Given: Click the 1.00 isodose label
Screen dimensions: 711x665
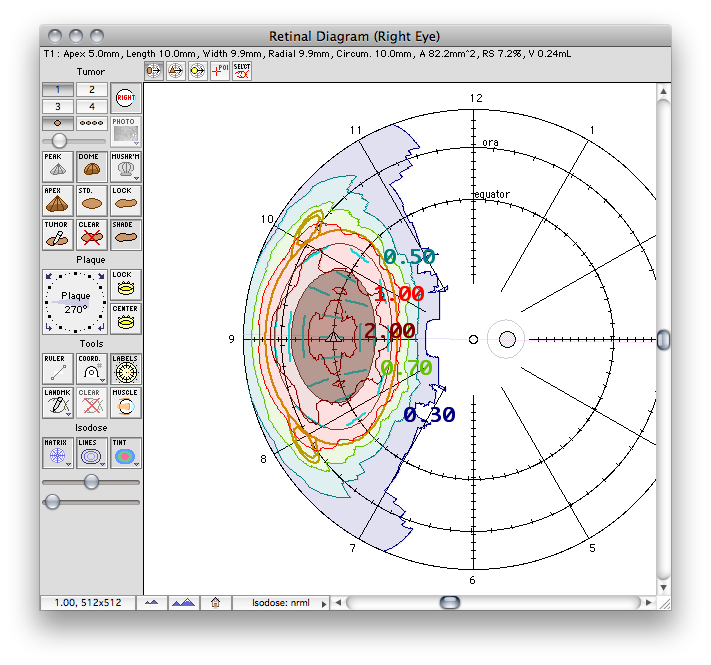Looking at the screenshot, I should coord(399,294).
